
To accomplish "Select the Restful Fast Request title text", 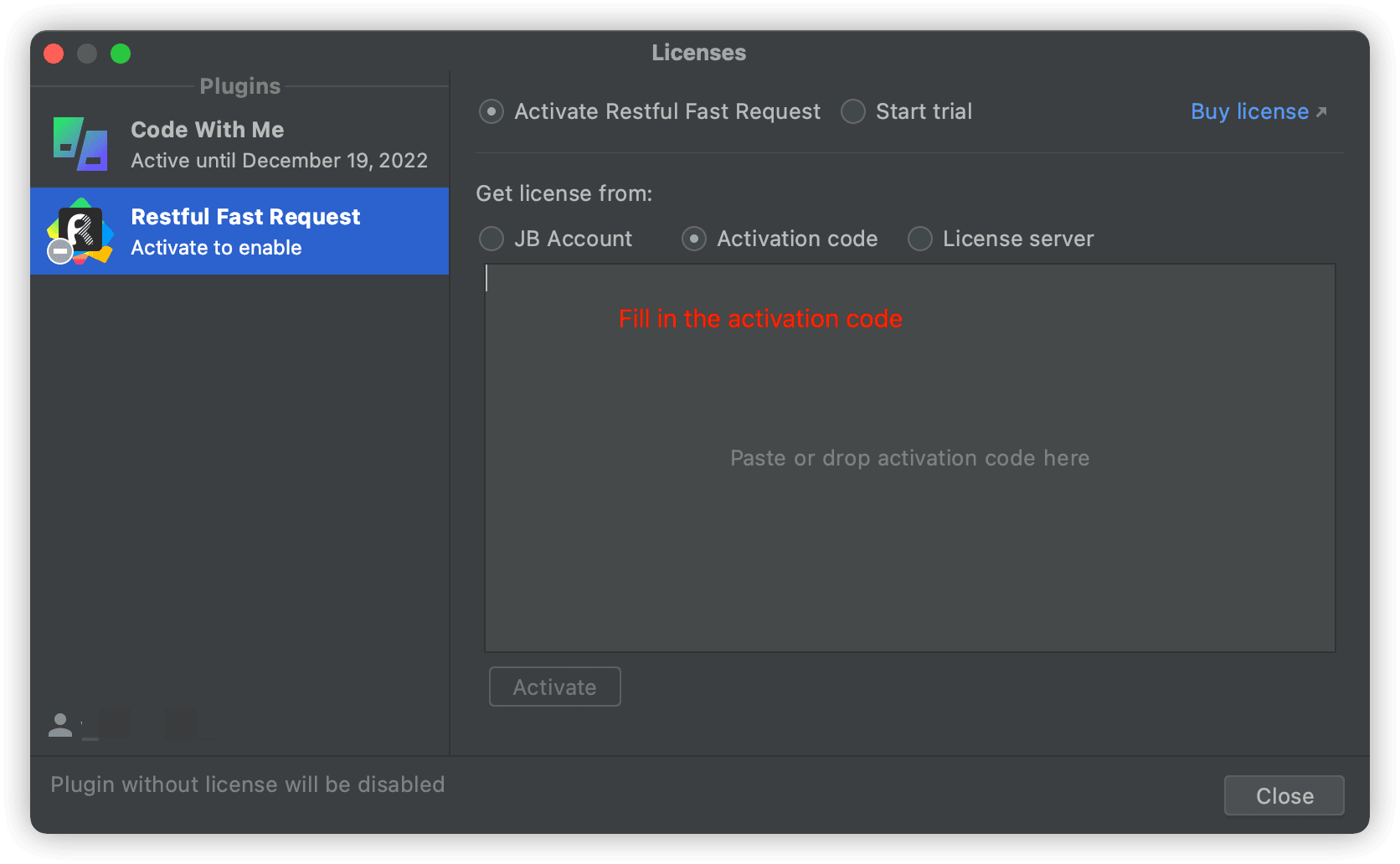I will click(245, 217).
